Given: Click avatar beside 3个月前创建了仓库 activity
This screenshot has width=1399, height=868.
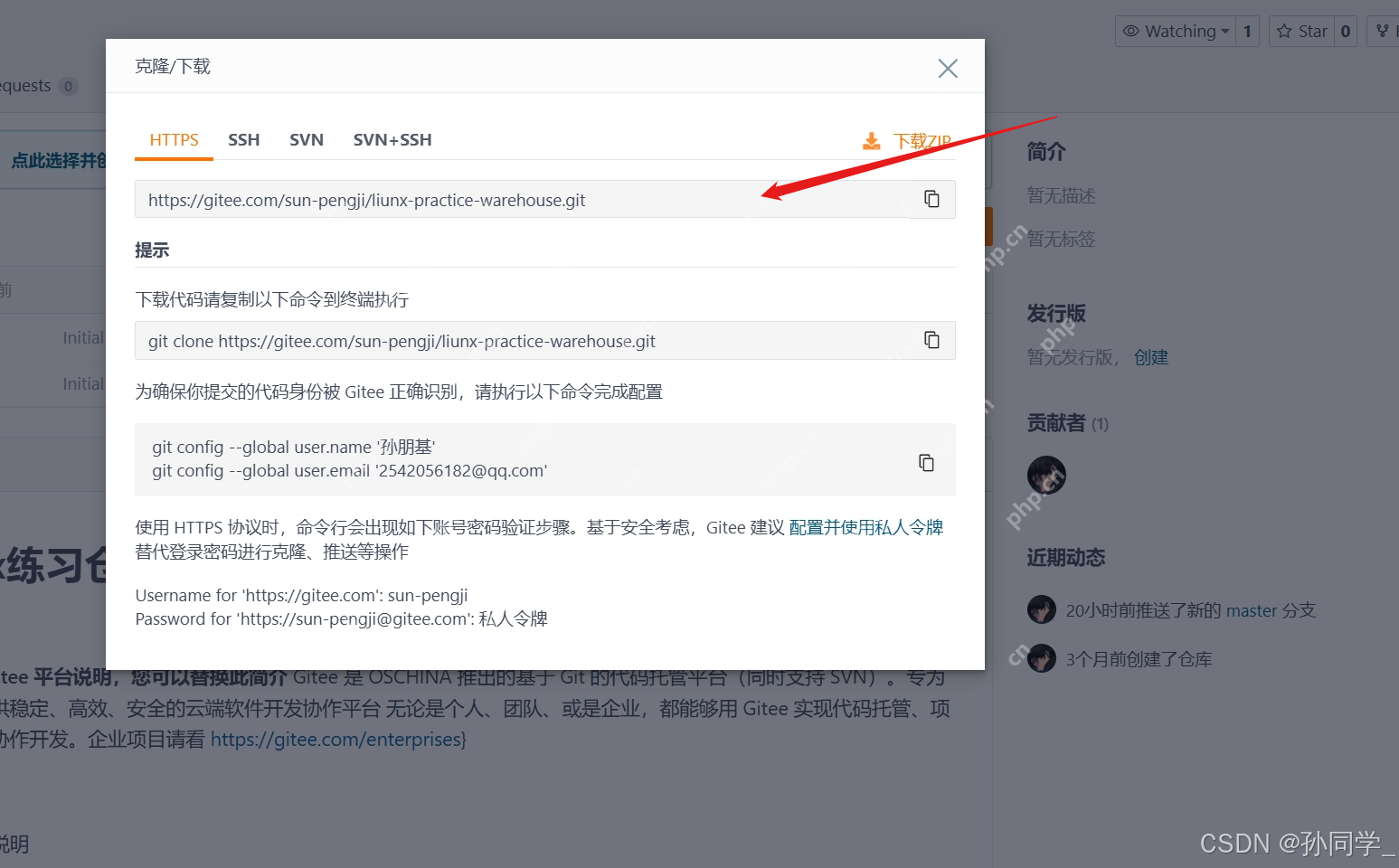Looking at the screenshot, I should [x=1042, y=658].
